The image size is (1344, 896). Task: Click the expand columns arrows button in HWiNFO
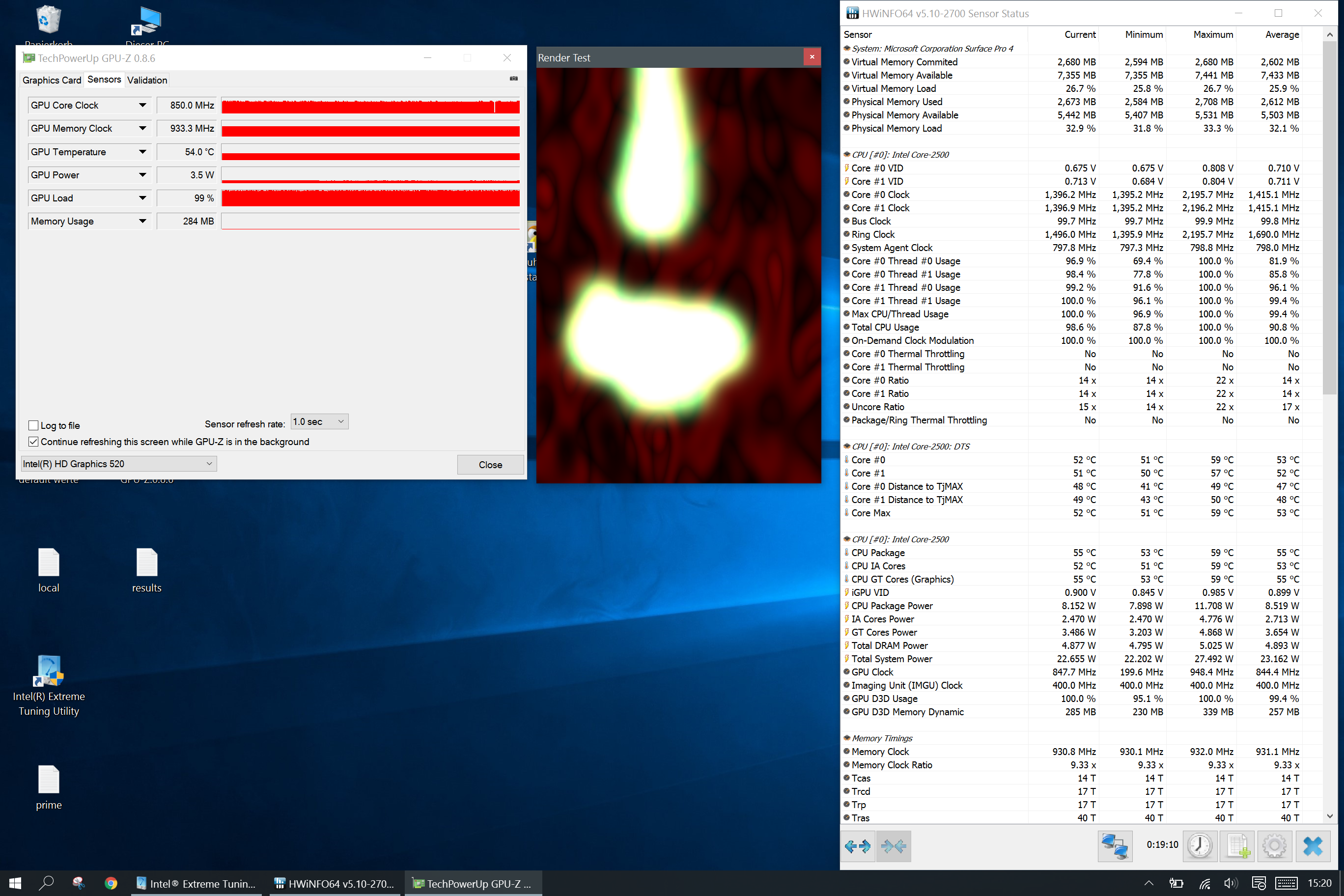tap(858, 846)
